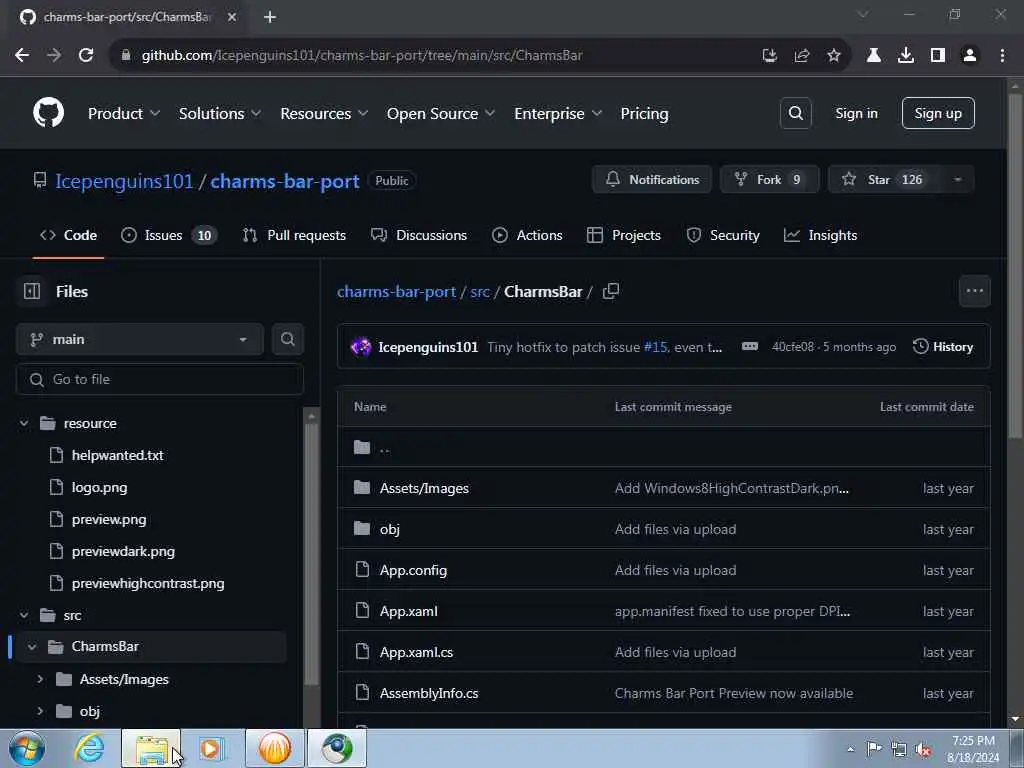Open the Enterprise menu dropdown
Viewport: 1024px width, 768px height.
(558, 114)
